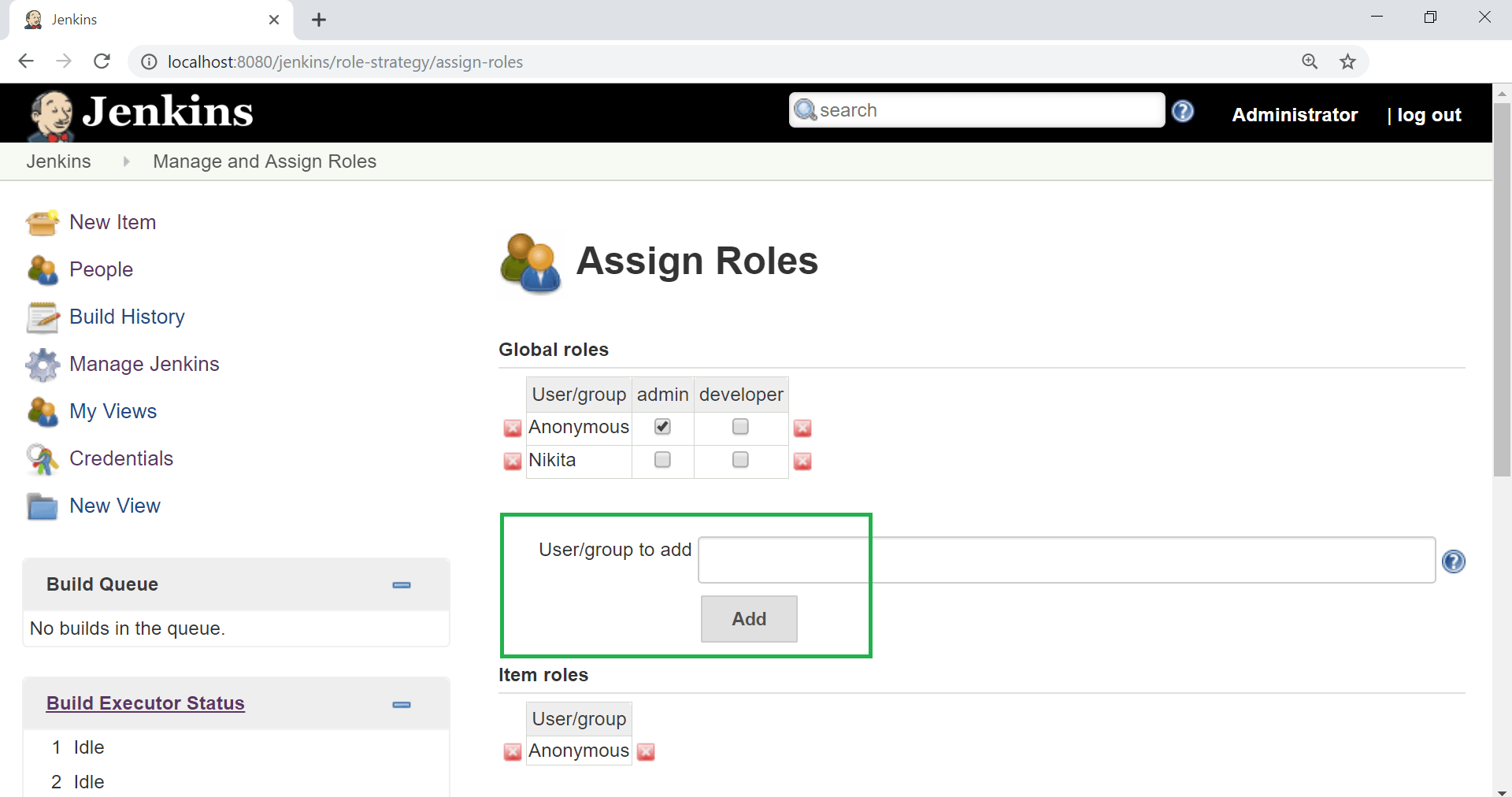The height and width of the screenshot is (797, 1512).
Task: Open My Views link
Action: [x=113, y=411]
